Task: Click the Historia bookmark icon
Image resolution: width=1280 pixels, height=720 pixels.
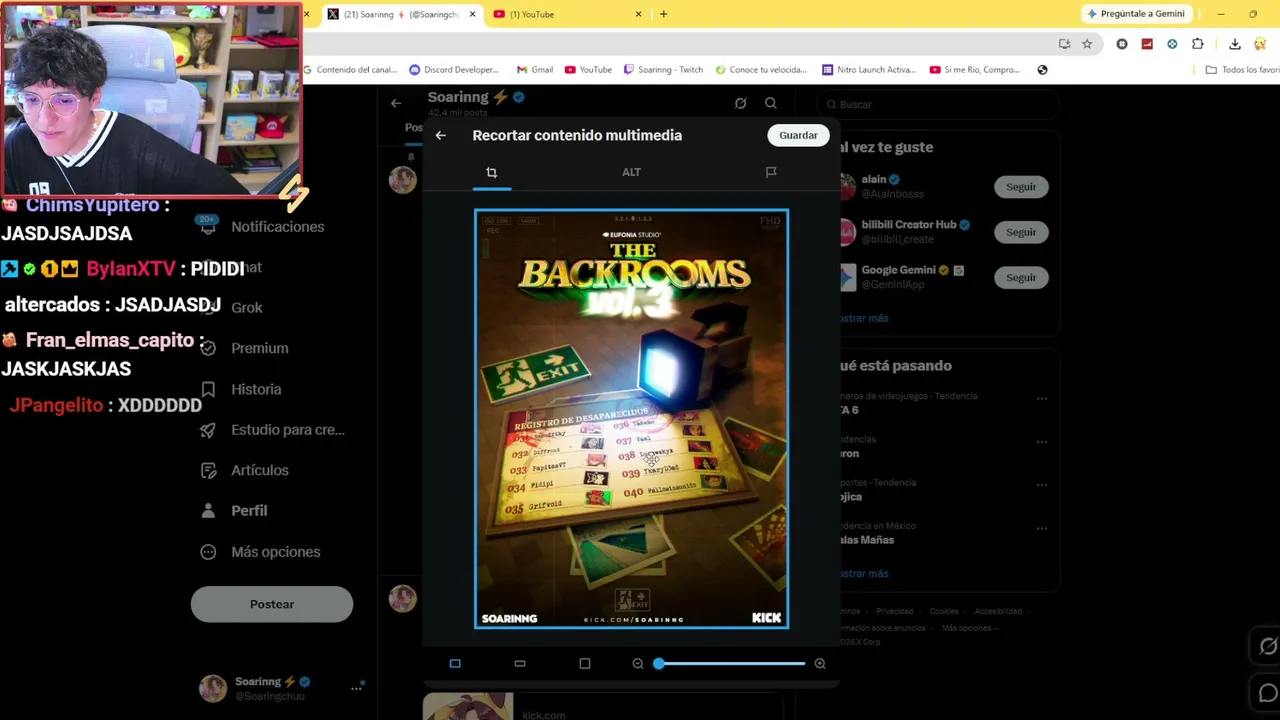Action: [x=208, y=389]
